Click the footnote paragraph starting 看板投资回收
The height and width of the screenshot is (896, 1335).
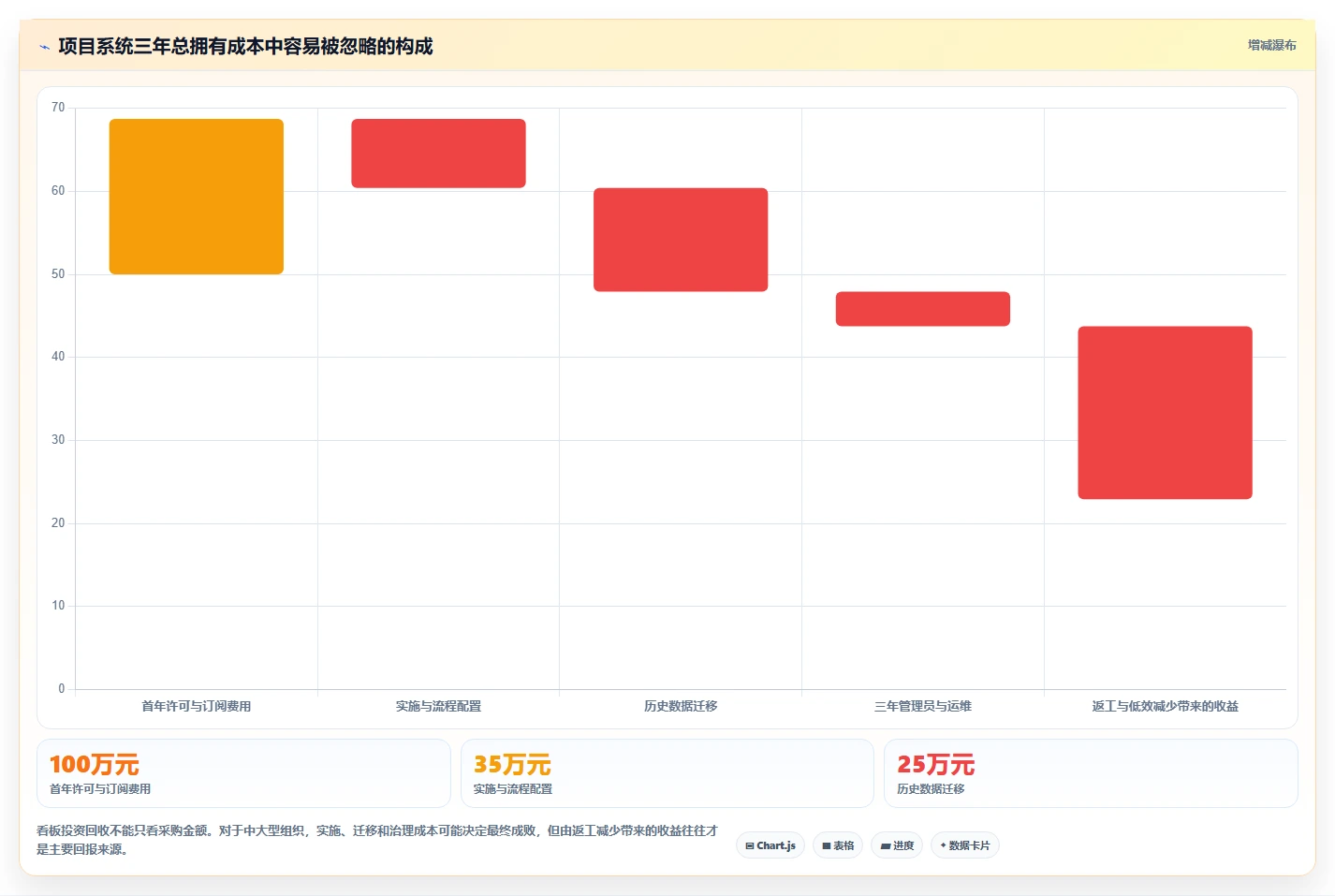pos(377,840)
